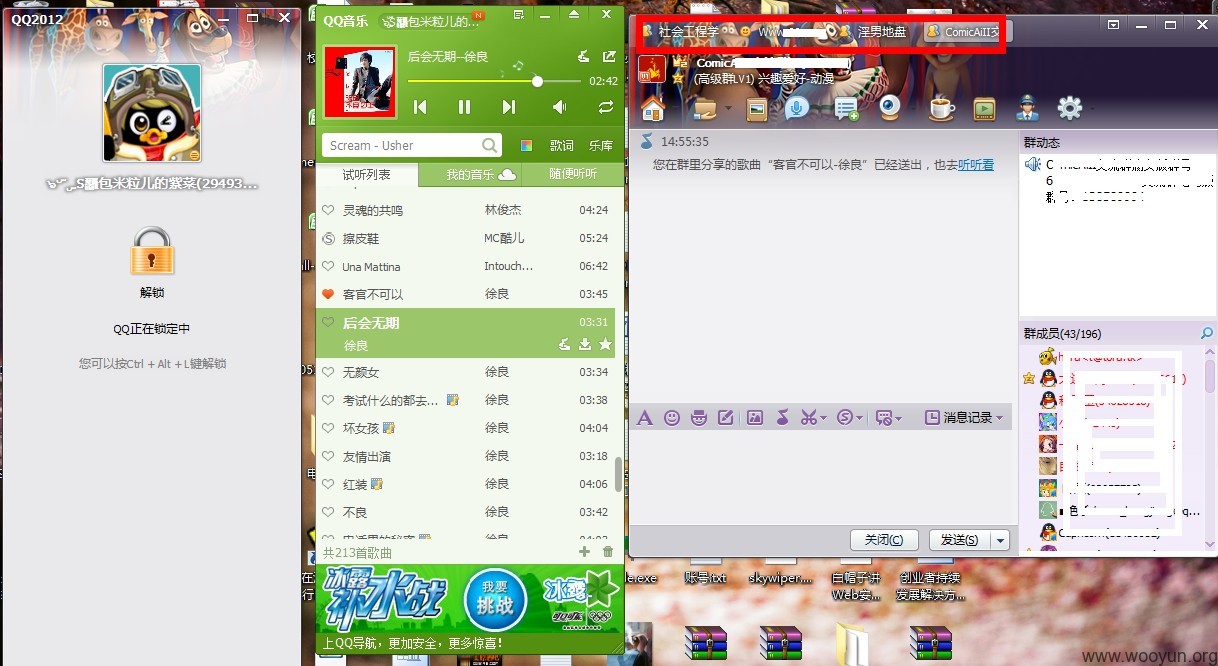Open the group photo album icon
The height and width of the screenshot is (666, 1218).
(x=757, y=108)
